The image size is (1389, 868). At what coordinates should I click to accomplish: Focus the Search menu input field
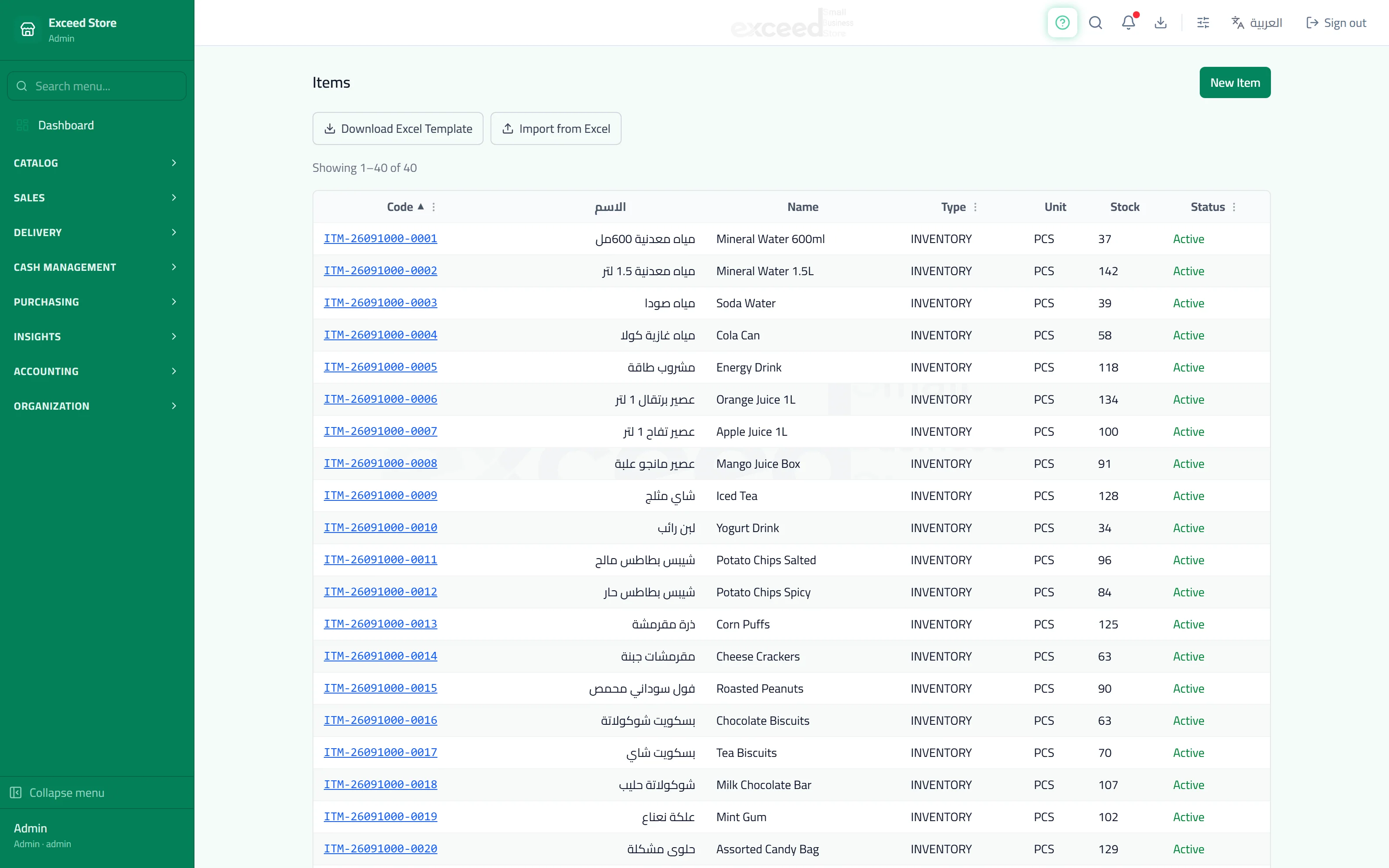tap(97, 86)
